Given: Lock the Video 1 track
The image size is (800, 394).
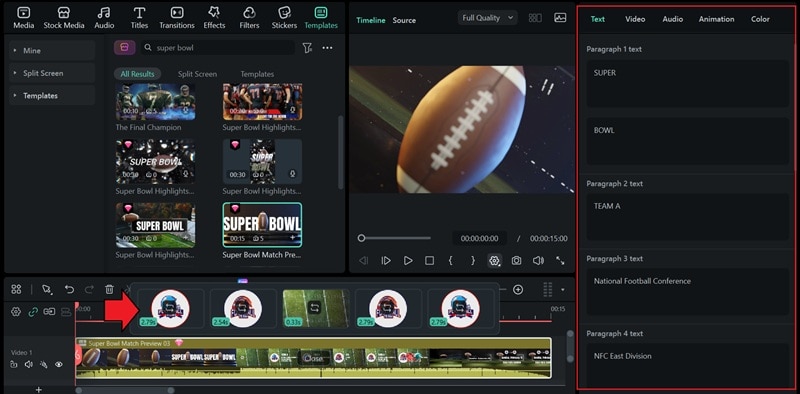Looking at the screenshot, I should click(14, 364).
